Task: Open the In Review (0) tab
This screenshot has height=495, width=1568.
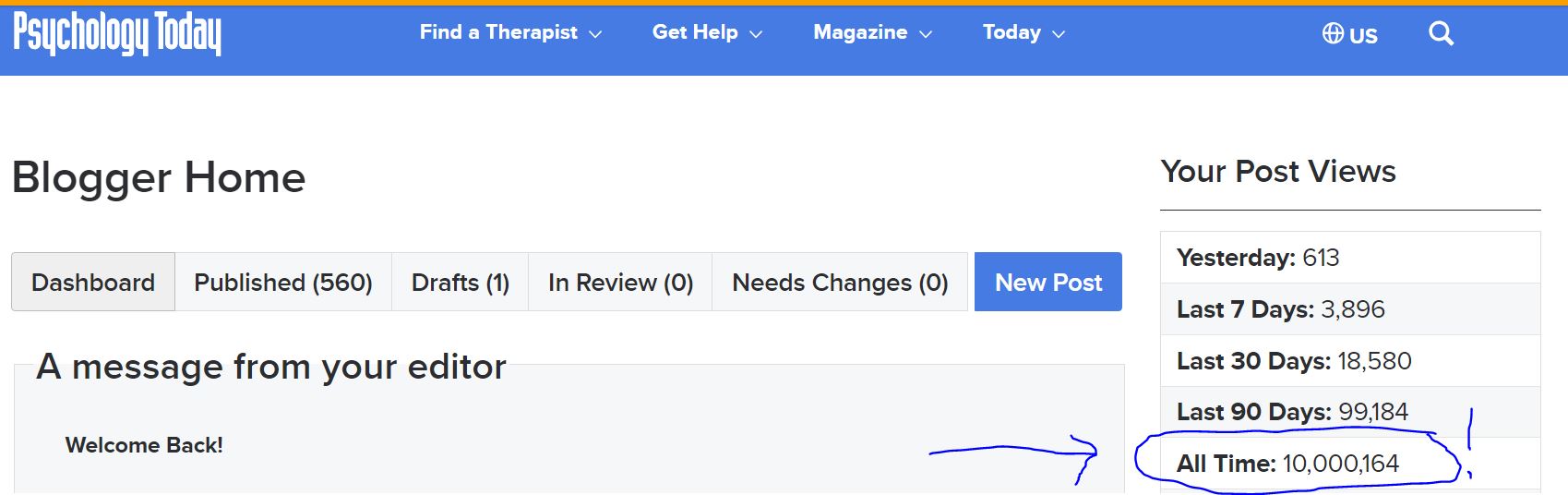Action: tap(620, 282)
